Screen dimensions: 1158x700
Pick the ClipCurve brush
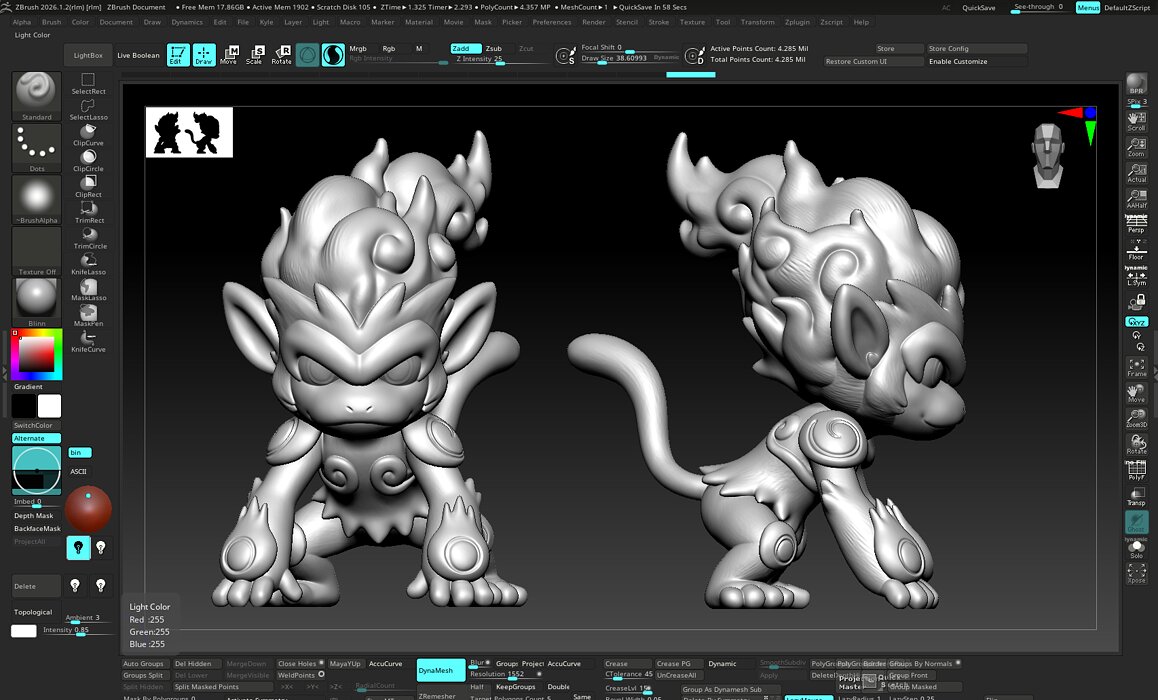point(88,135)
